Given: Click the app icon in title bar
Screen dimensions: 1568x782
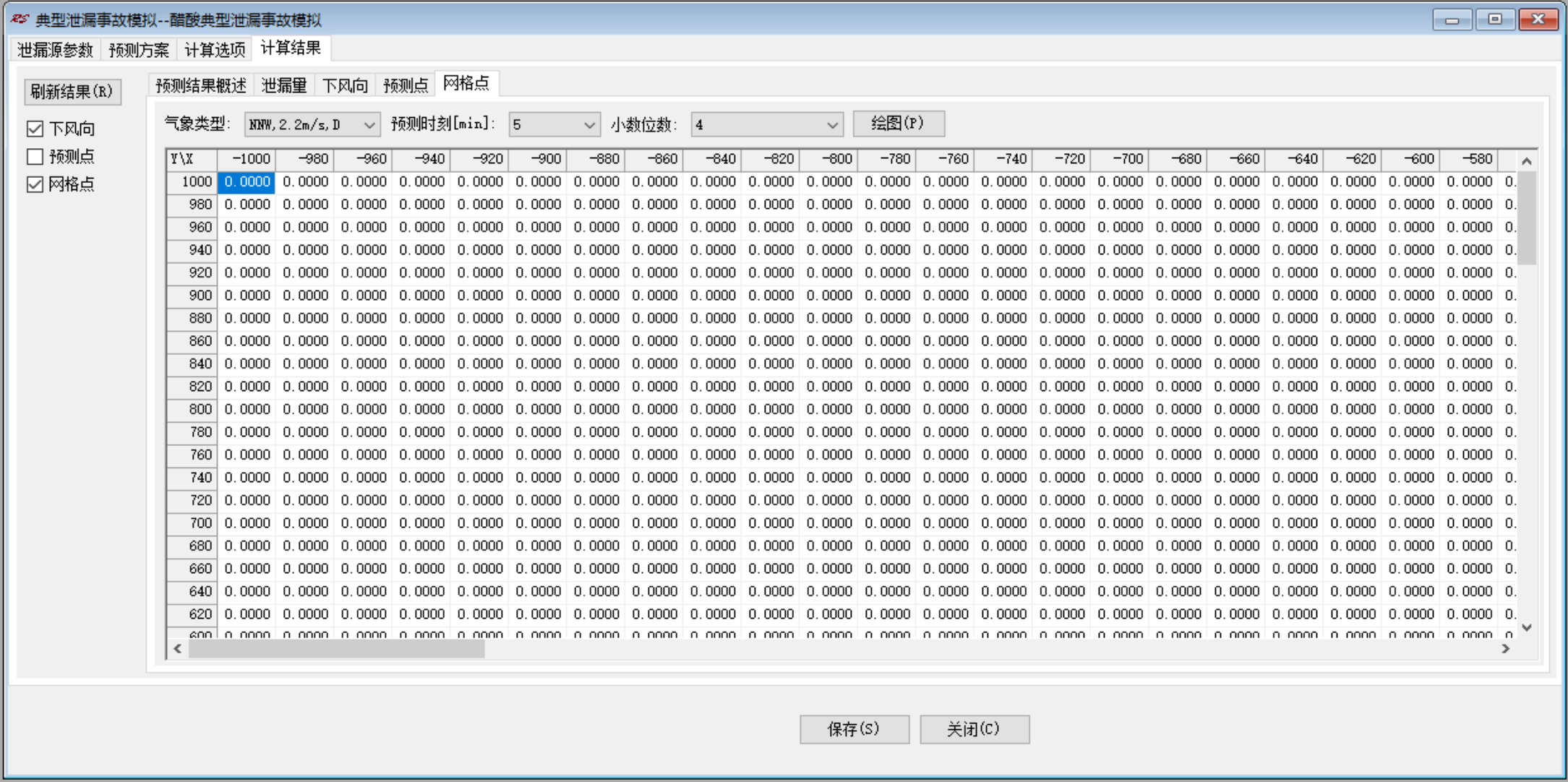Looking at the screenshot, I should [20, 19].
